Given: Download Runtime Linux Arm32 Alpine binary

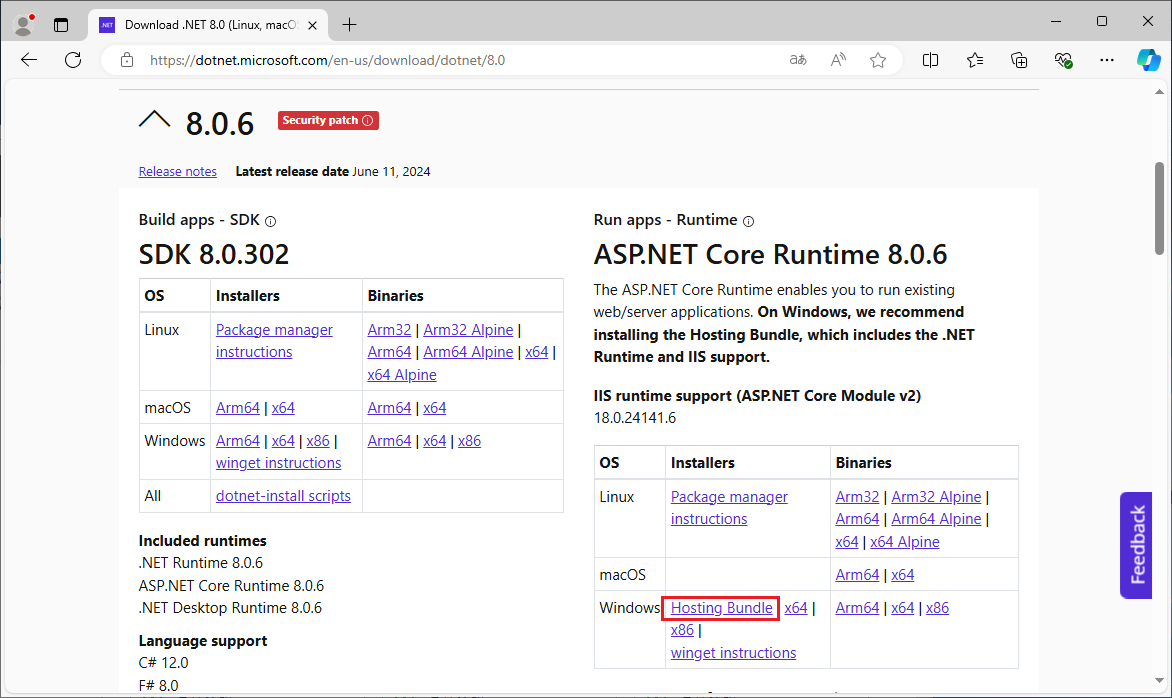Looking at the screenshot, I should pos(937,497).
